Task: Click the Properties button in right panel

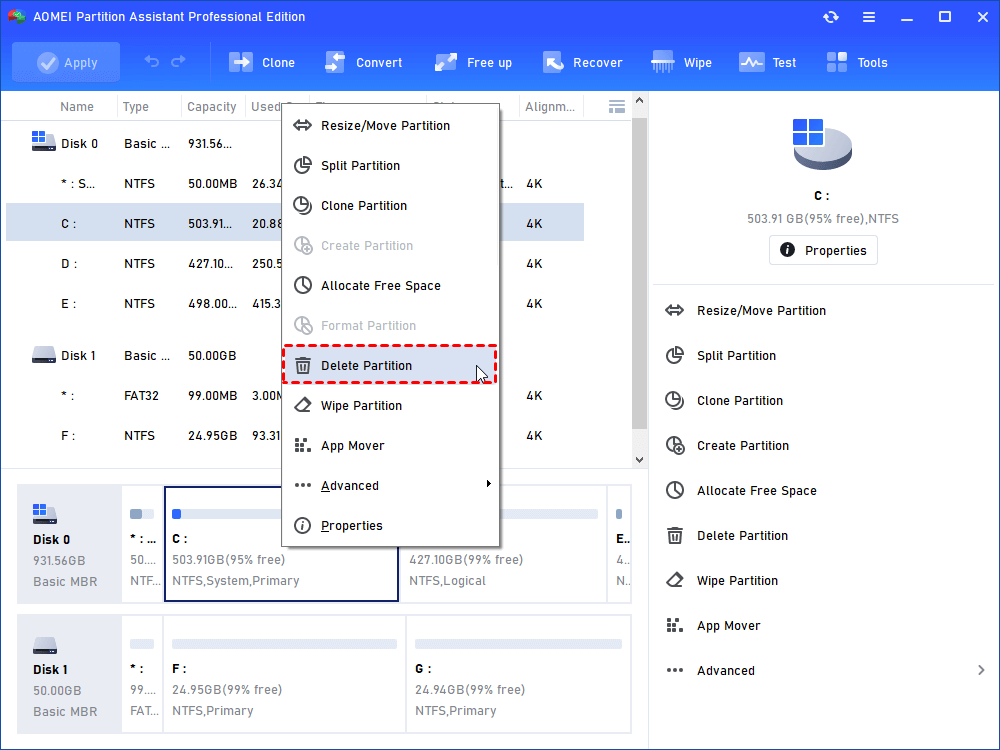Action: (x=823, y=250)
